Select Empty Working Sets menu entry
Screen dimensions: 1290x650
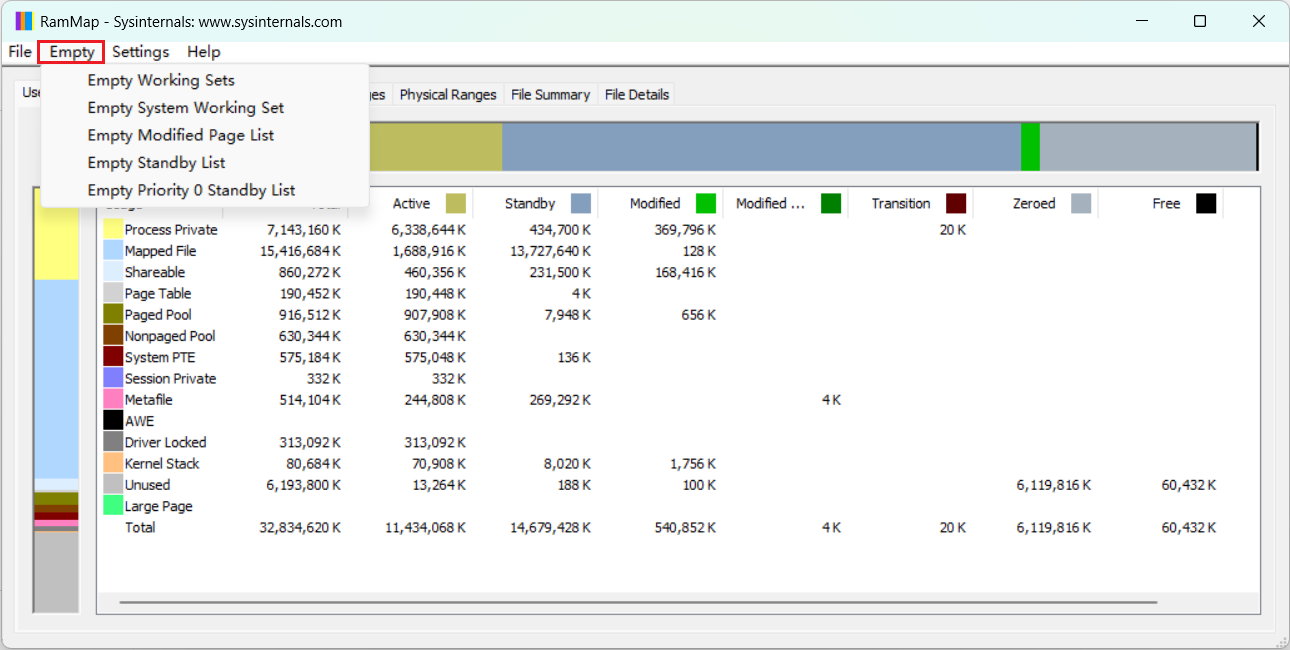[x=161, y=80]
